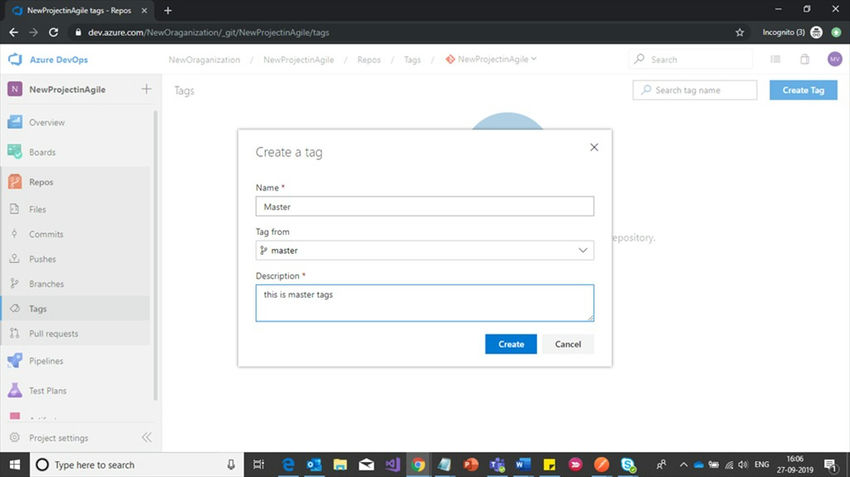Go back in the browser

[14, 33]
